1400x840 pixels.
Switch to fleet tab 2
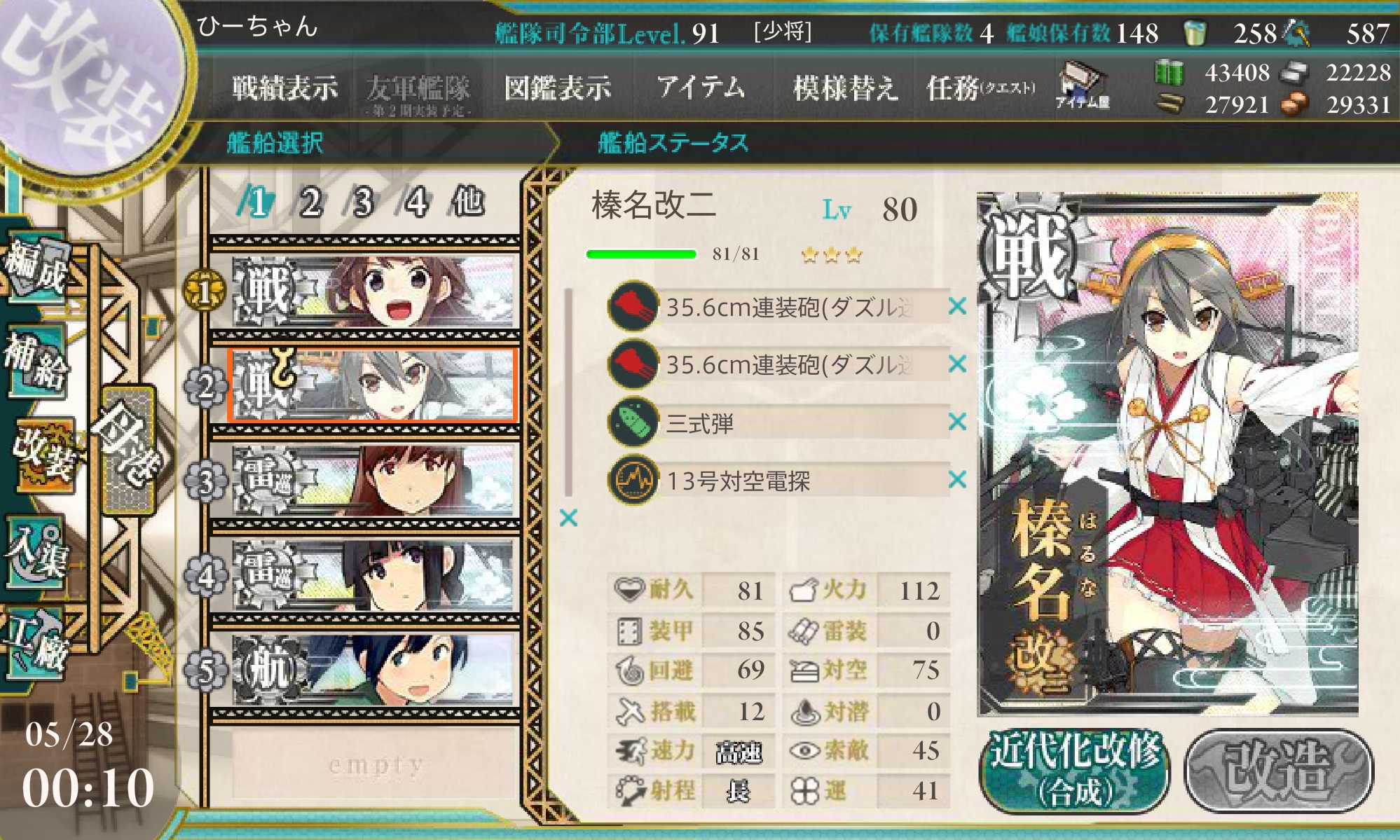tap(310, 202)
